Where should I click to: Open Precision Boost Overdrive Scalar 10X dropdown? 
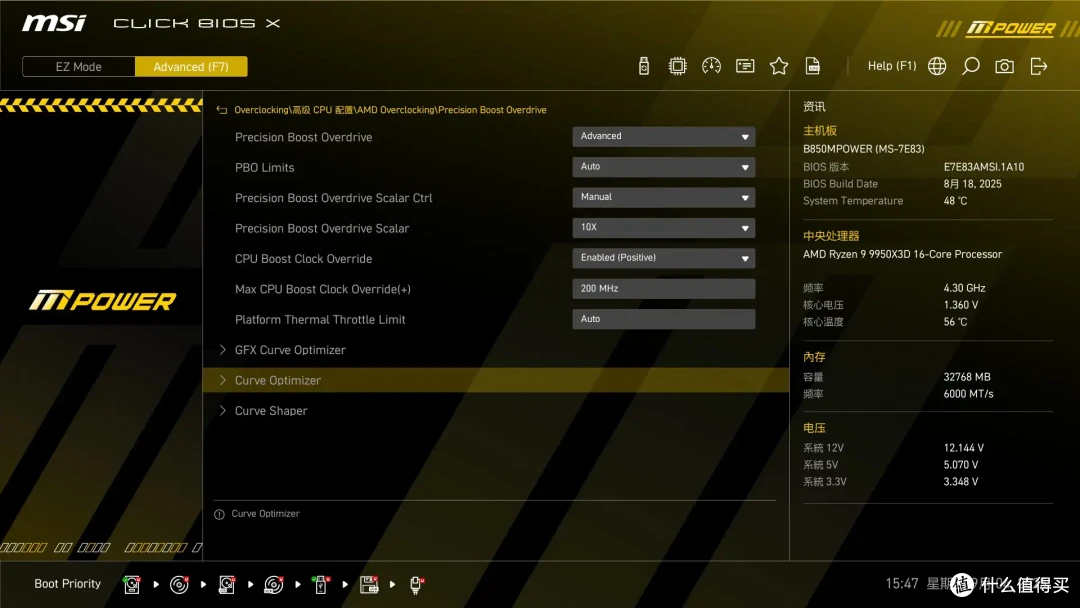(663, 227)
